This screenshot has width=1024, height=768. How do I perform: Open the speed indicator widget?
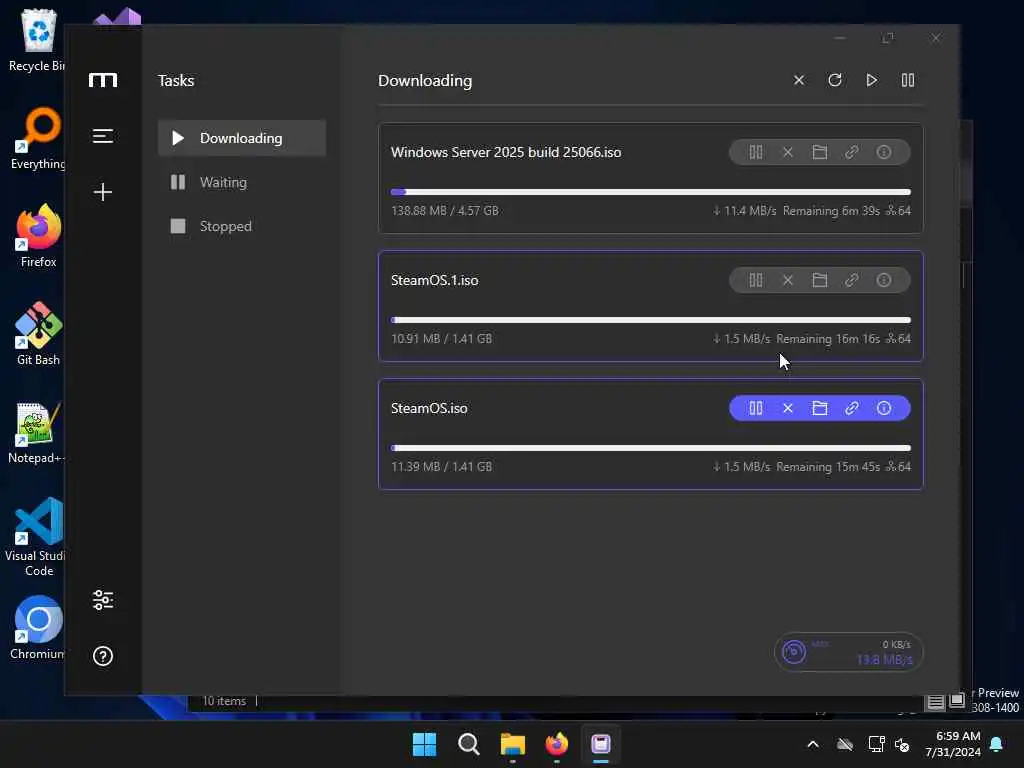848,652
